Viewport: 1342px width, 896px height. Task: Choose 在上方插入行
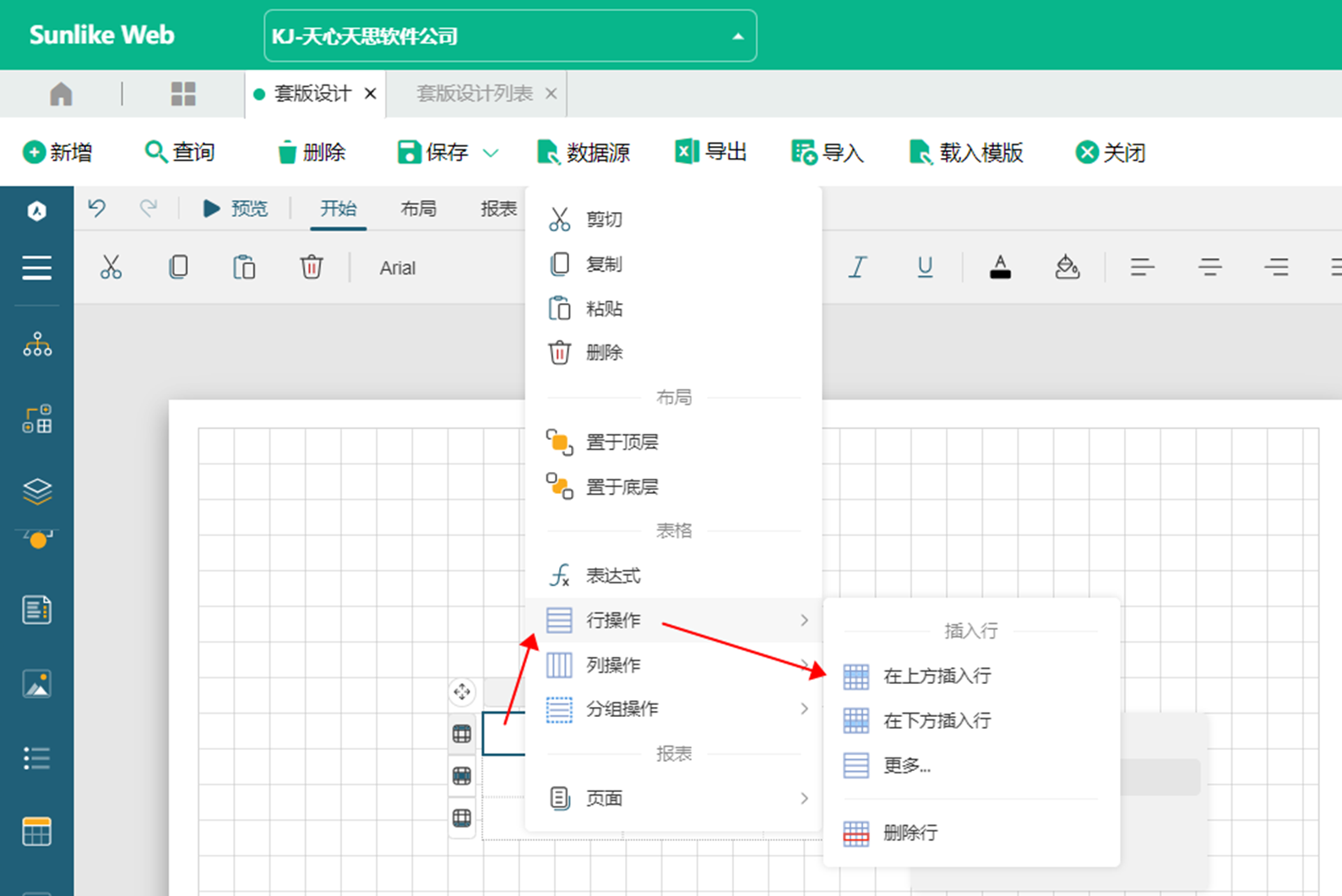coord(971,676)
